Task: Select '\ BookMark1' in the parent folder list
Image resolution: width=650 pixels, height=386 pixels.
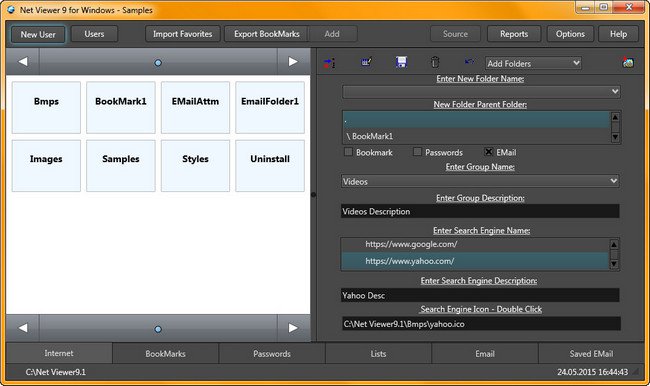Action: click(x=476, y=136)
